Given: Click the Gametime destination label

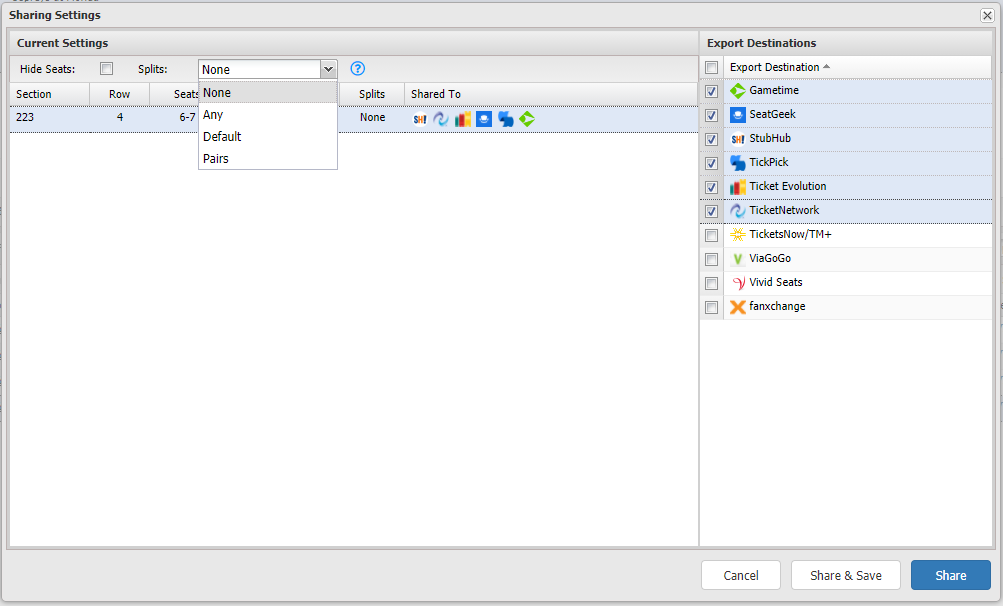Looking at the screenshot, I should pyautogui.click(x=774, y=90).
